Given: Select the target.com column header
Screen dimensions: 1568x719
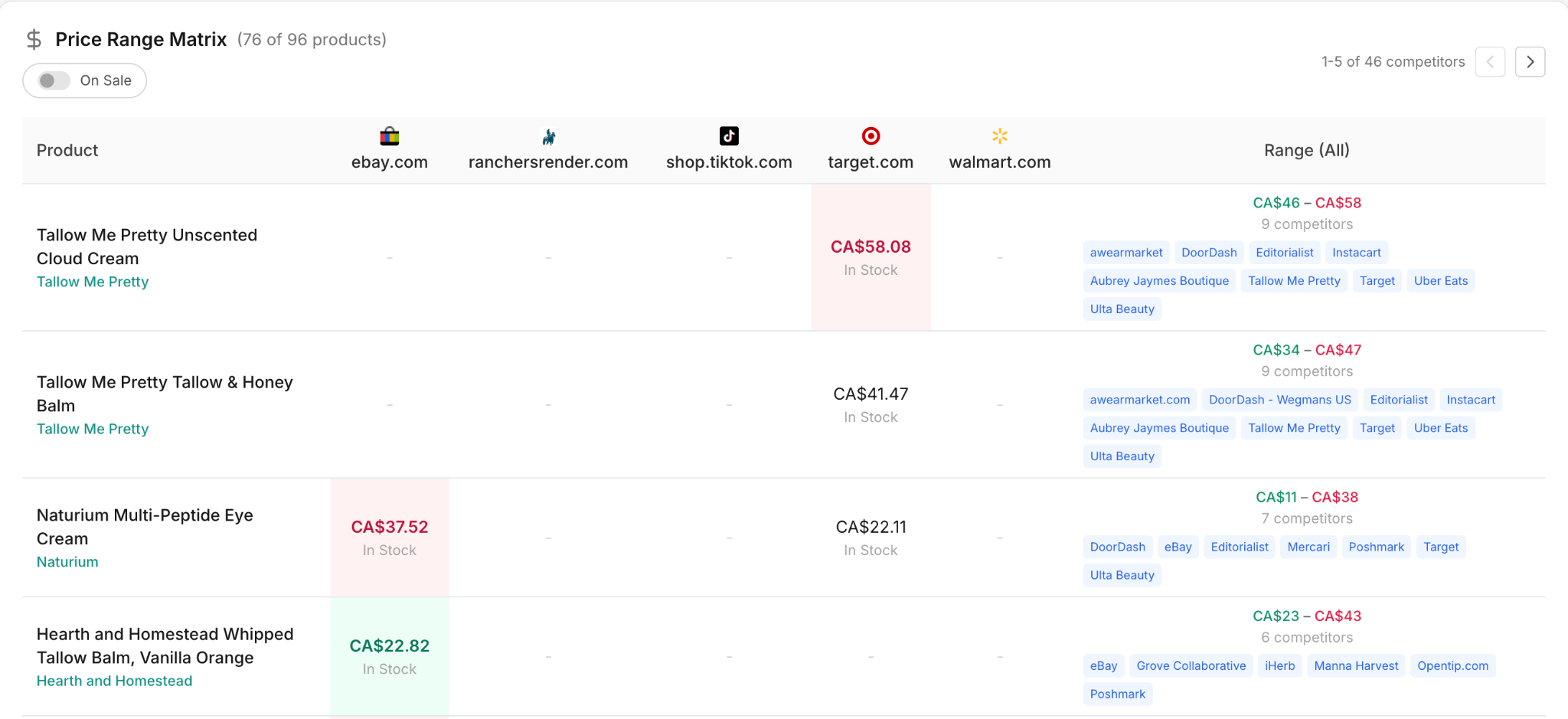Looking at the screenshot, I should pos(871,162).
